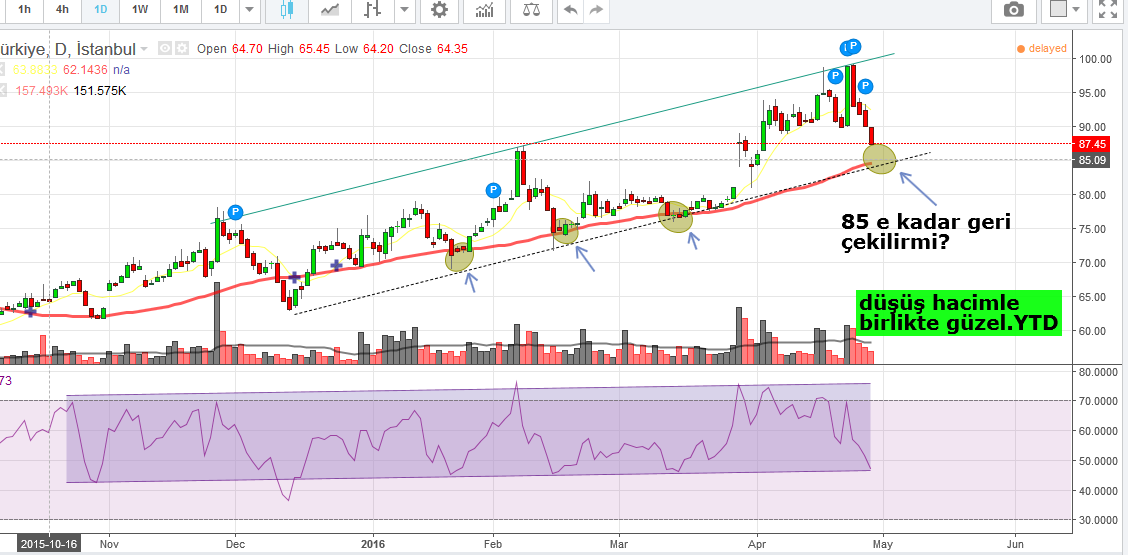
Task: Select the 1M interval button
Action: tap(180, 10)
